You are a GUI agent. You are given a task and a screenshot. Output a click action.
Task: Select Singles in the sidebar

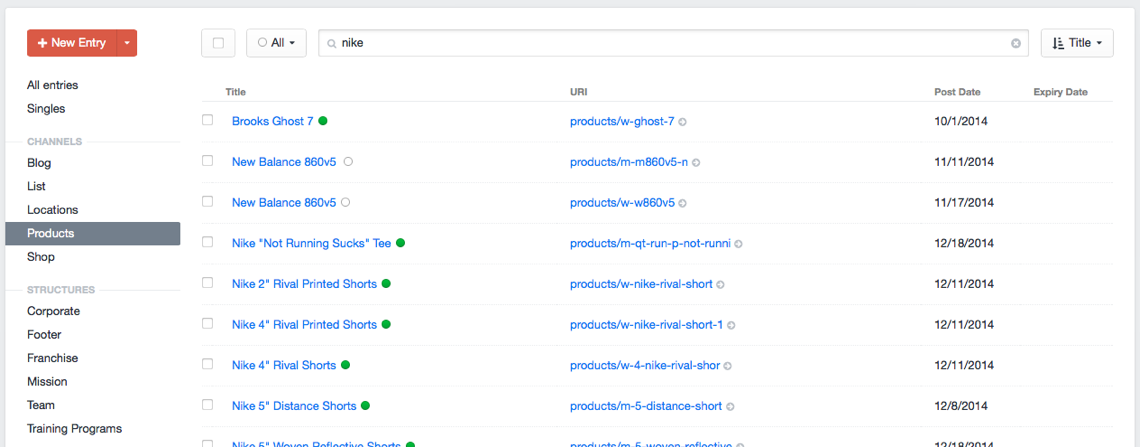point(46,108)
